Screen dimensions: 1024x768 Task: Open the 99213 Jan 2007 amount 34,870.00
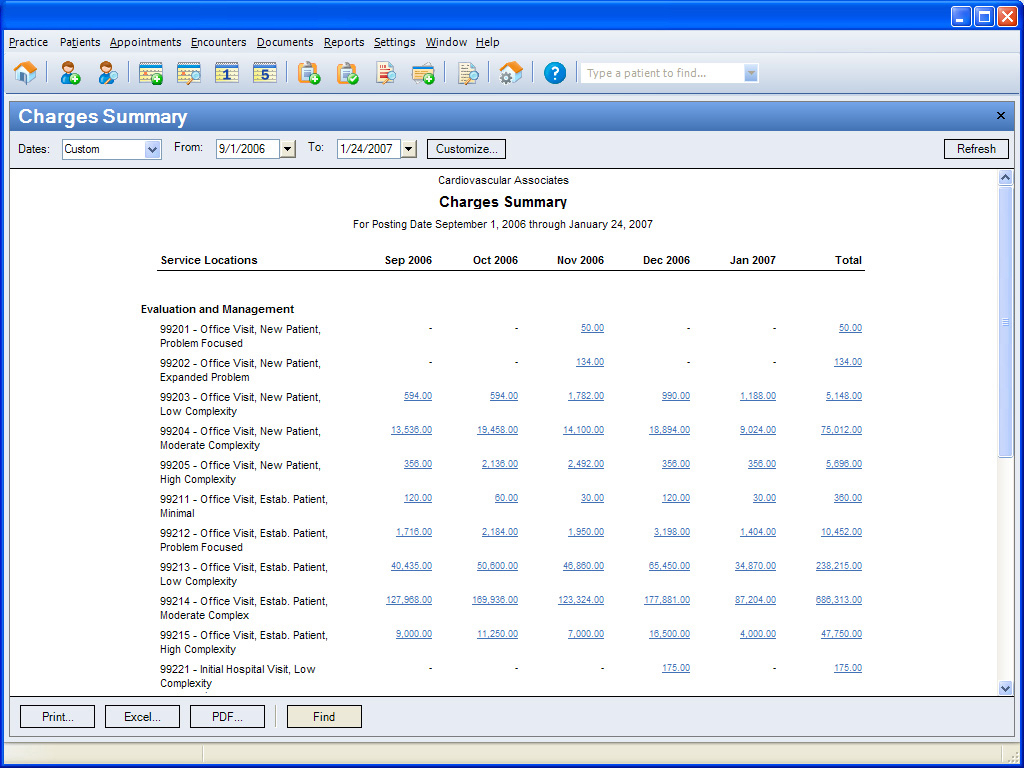(755, 566)
